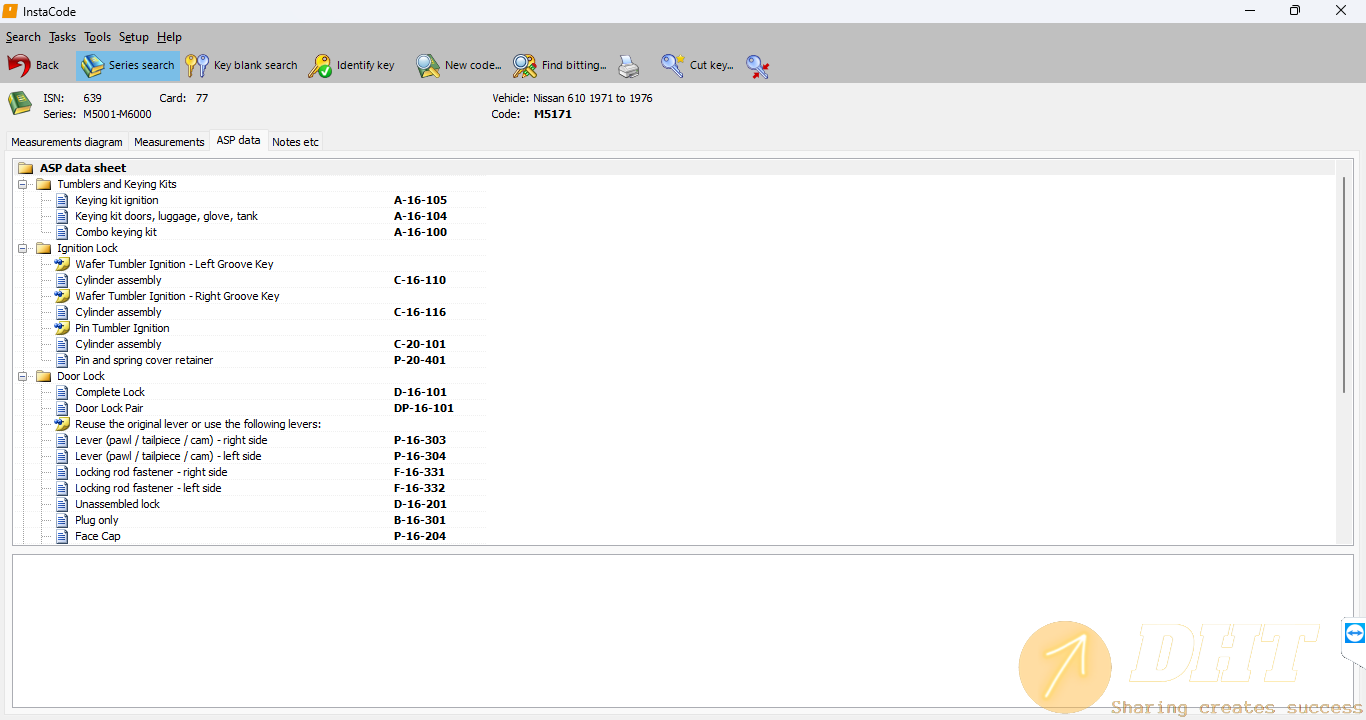This screenshot has width=1366, height=720.
Task: Open the Notes etc tab
Action: [x=295, y=142]
